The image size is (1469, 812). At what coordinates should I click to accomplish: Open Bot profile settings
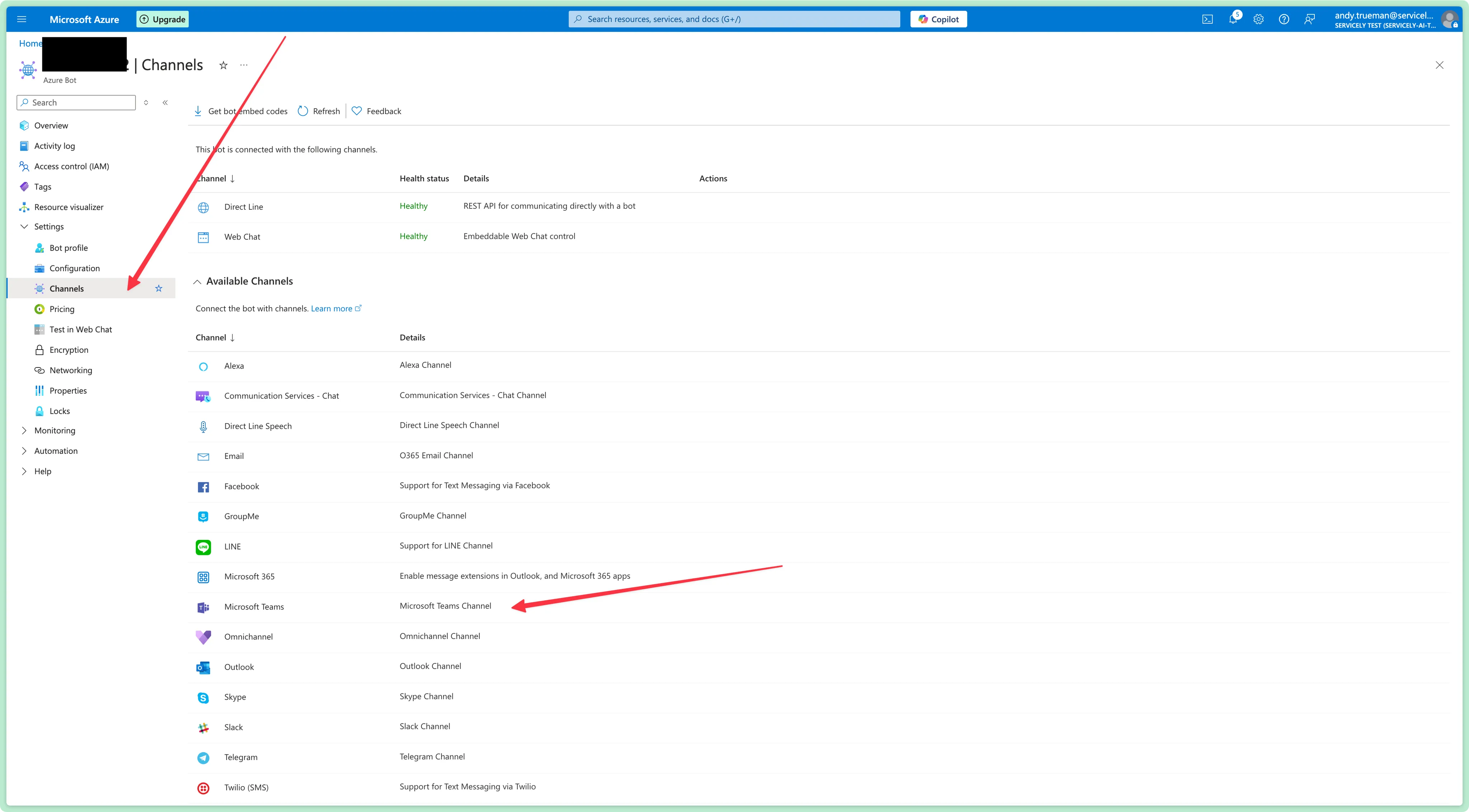point(69,248)
